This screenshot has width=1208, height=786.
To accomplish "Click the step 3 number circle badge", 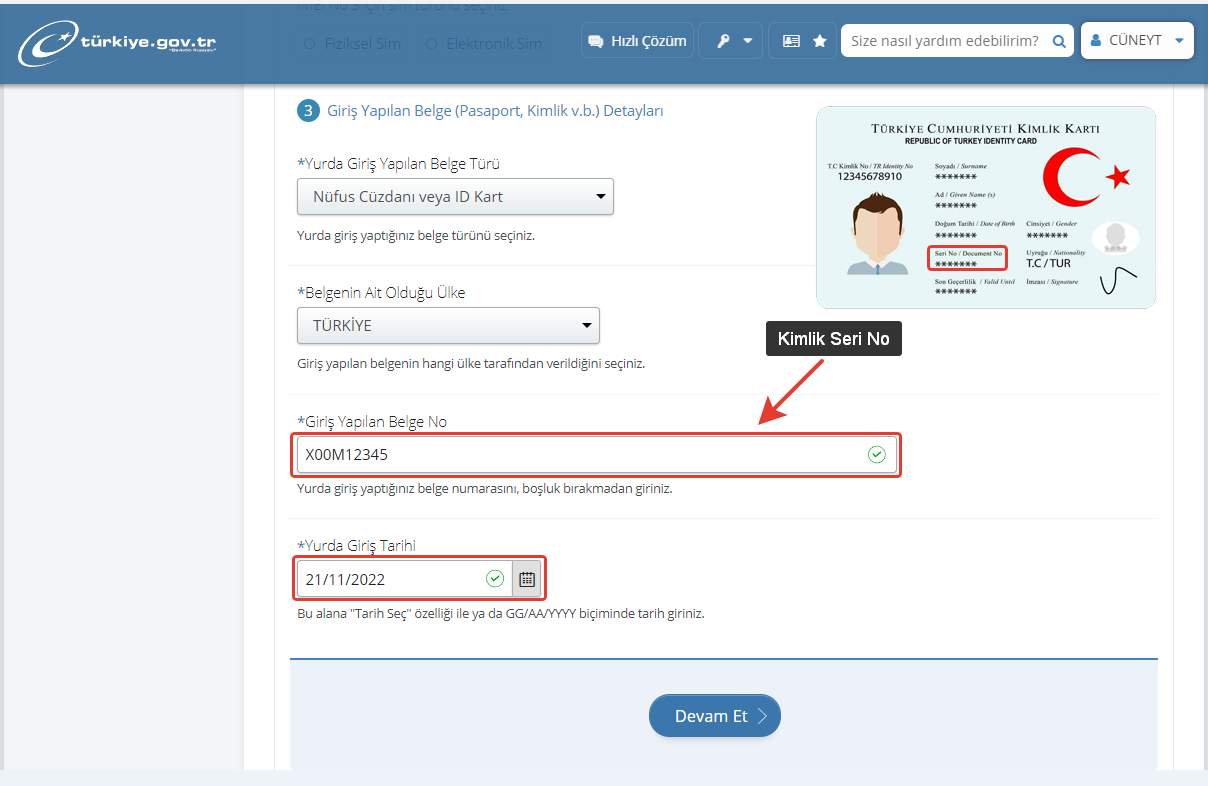I will tap(308, 111).
